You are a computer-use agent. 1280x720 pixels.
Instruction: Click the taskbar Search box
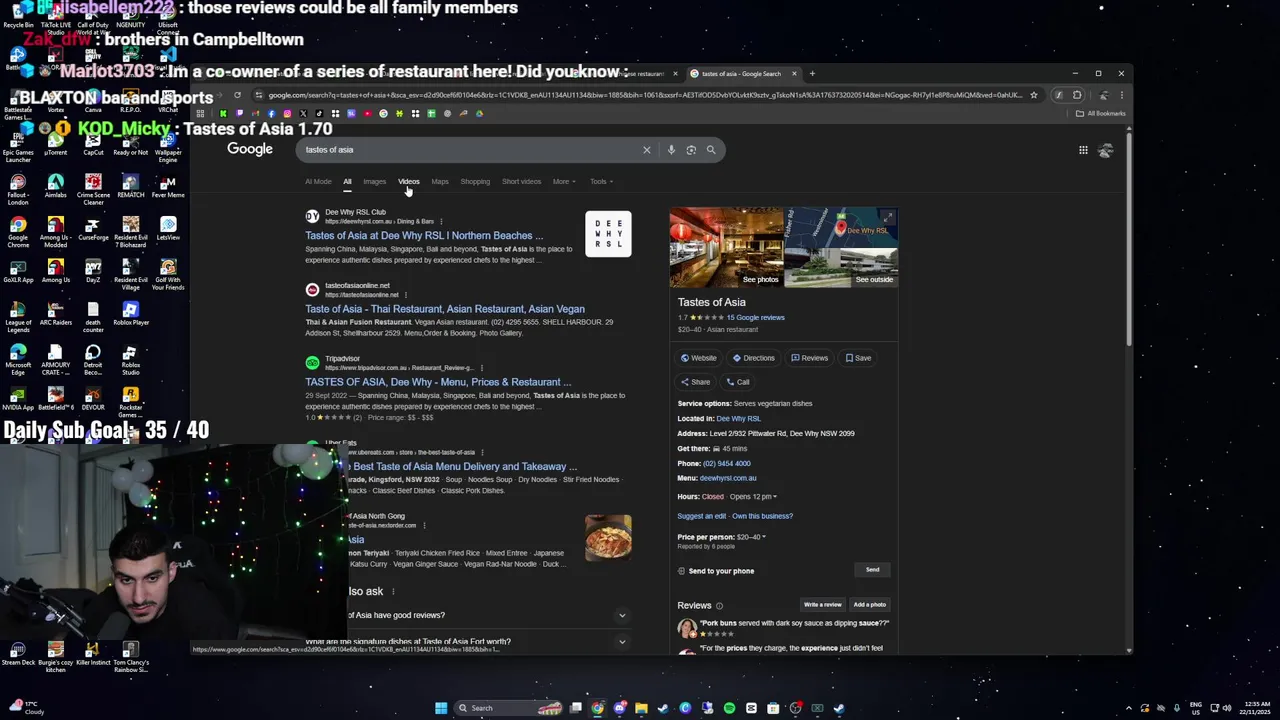click(507, 708)
